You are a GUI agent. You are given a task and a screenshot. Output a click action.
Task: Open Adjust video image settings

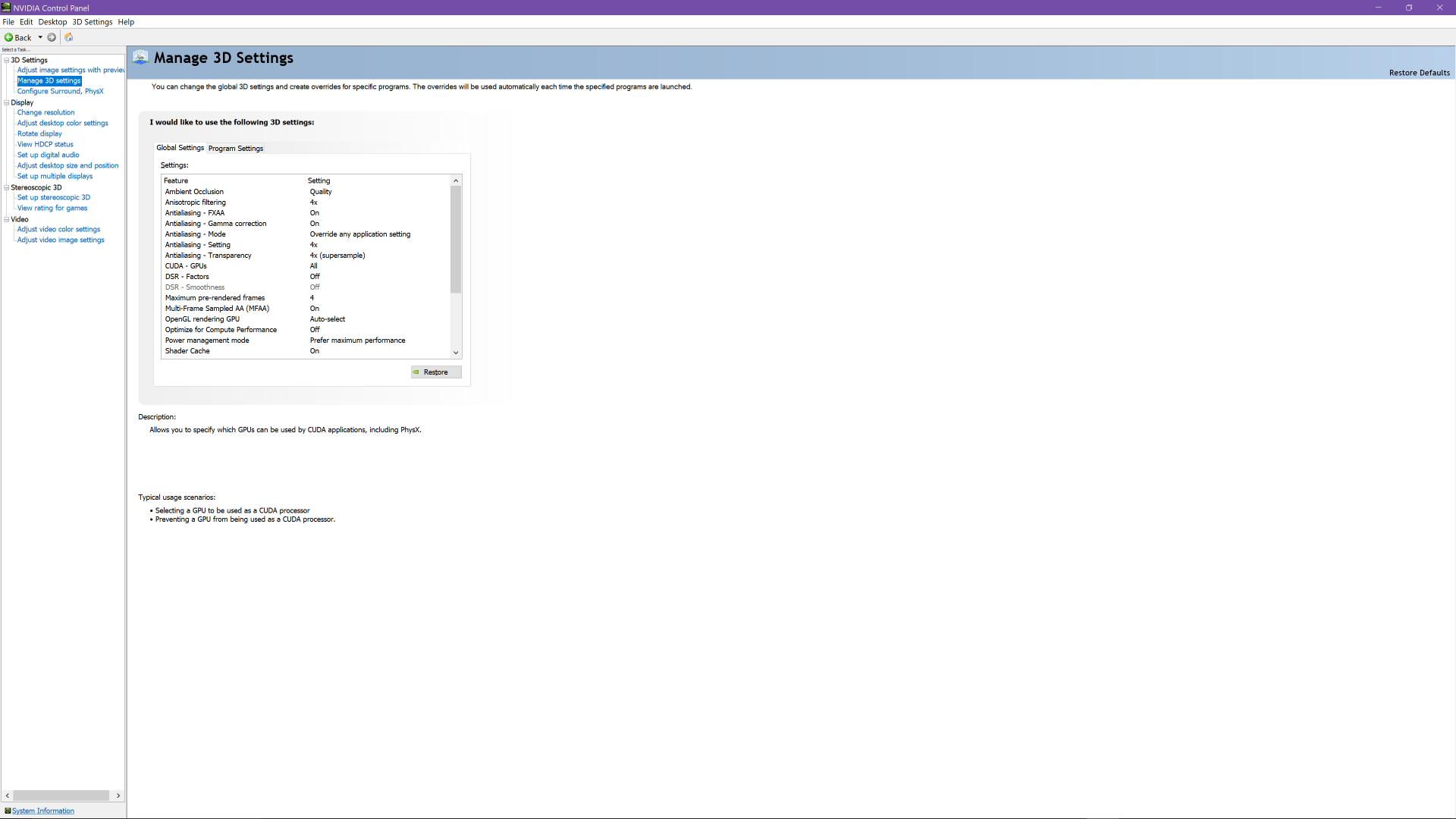pos(61,240)
